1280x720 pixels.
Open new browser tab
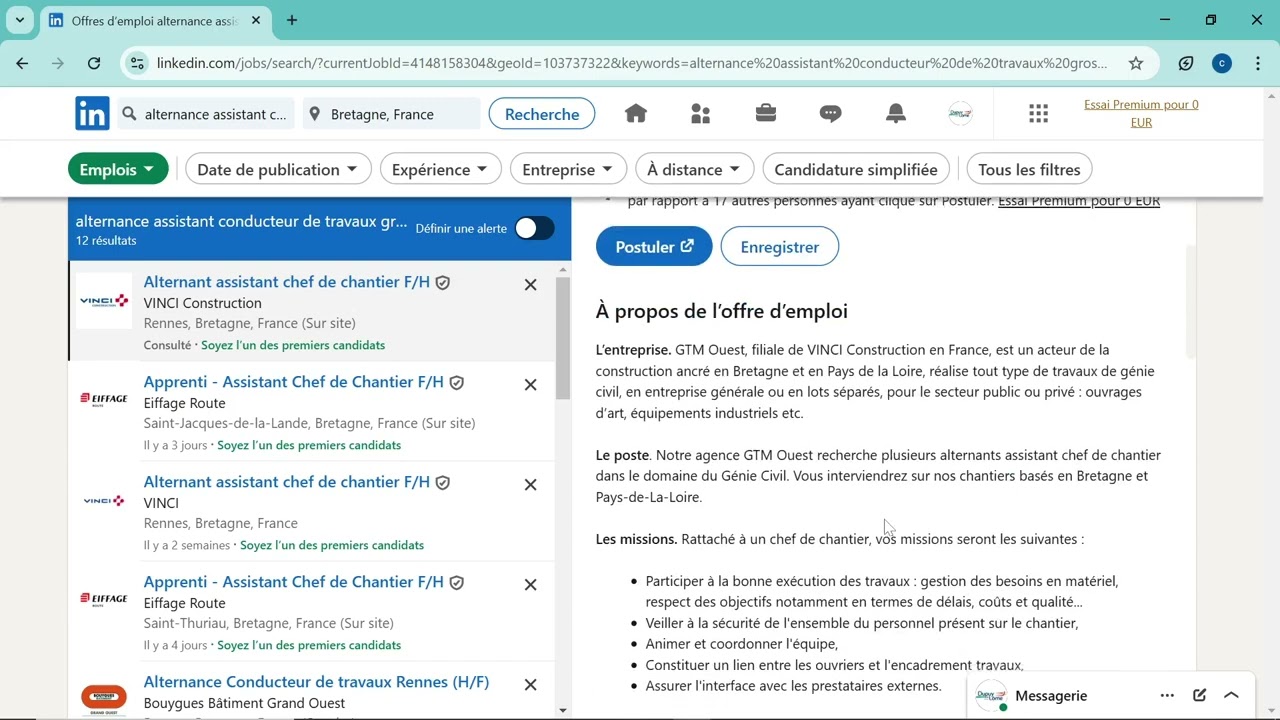292,20
